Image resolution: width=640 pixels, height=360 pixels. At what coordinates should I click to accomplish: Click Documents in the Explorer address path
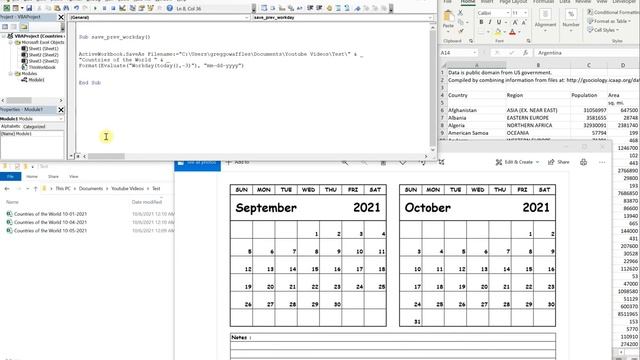tap(91, 189)
